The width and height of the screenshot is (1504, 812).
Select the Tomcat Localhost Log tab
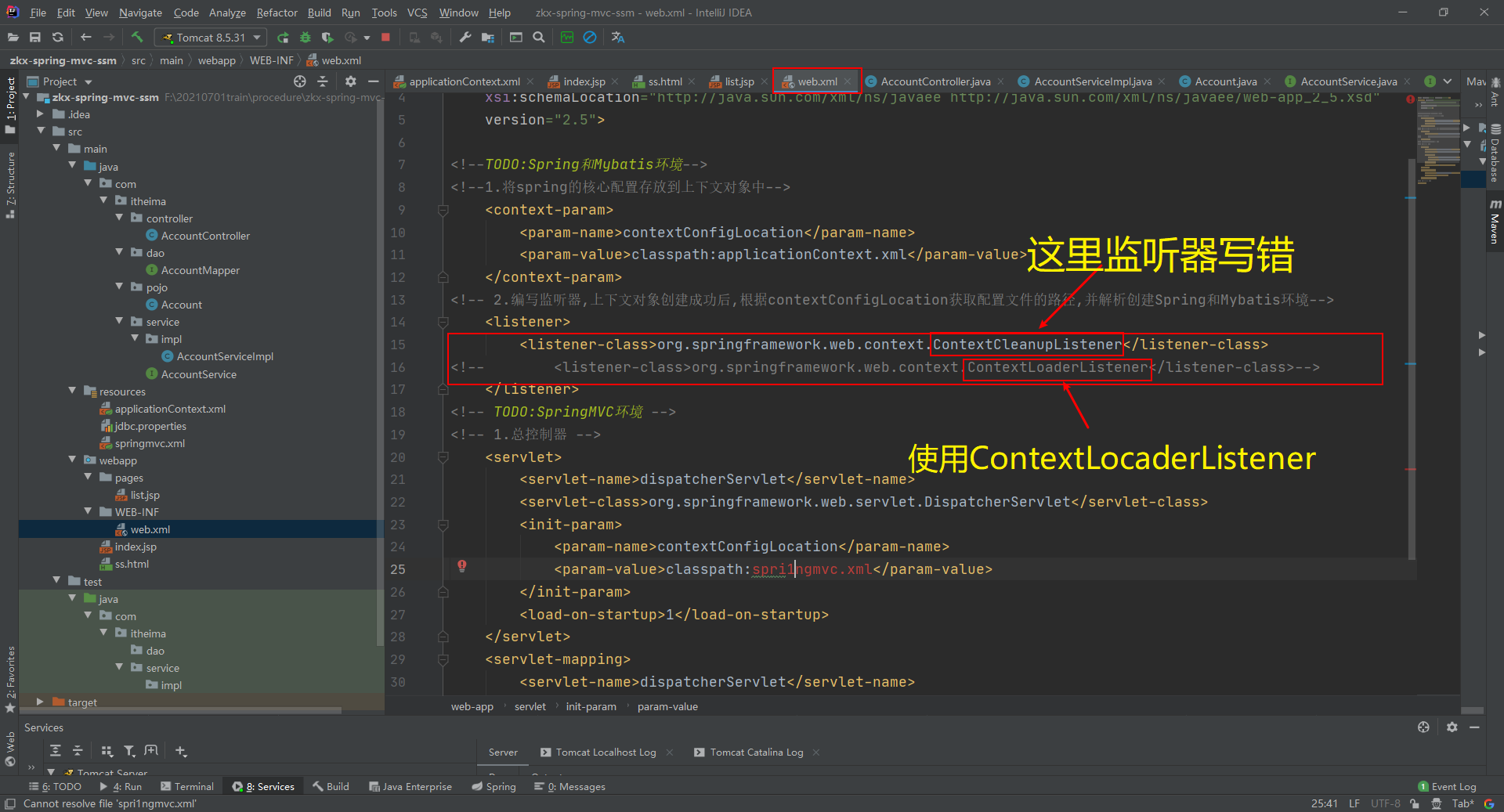pos(606,752)
